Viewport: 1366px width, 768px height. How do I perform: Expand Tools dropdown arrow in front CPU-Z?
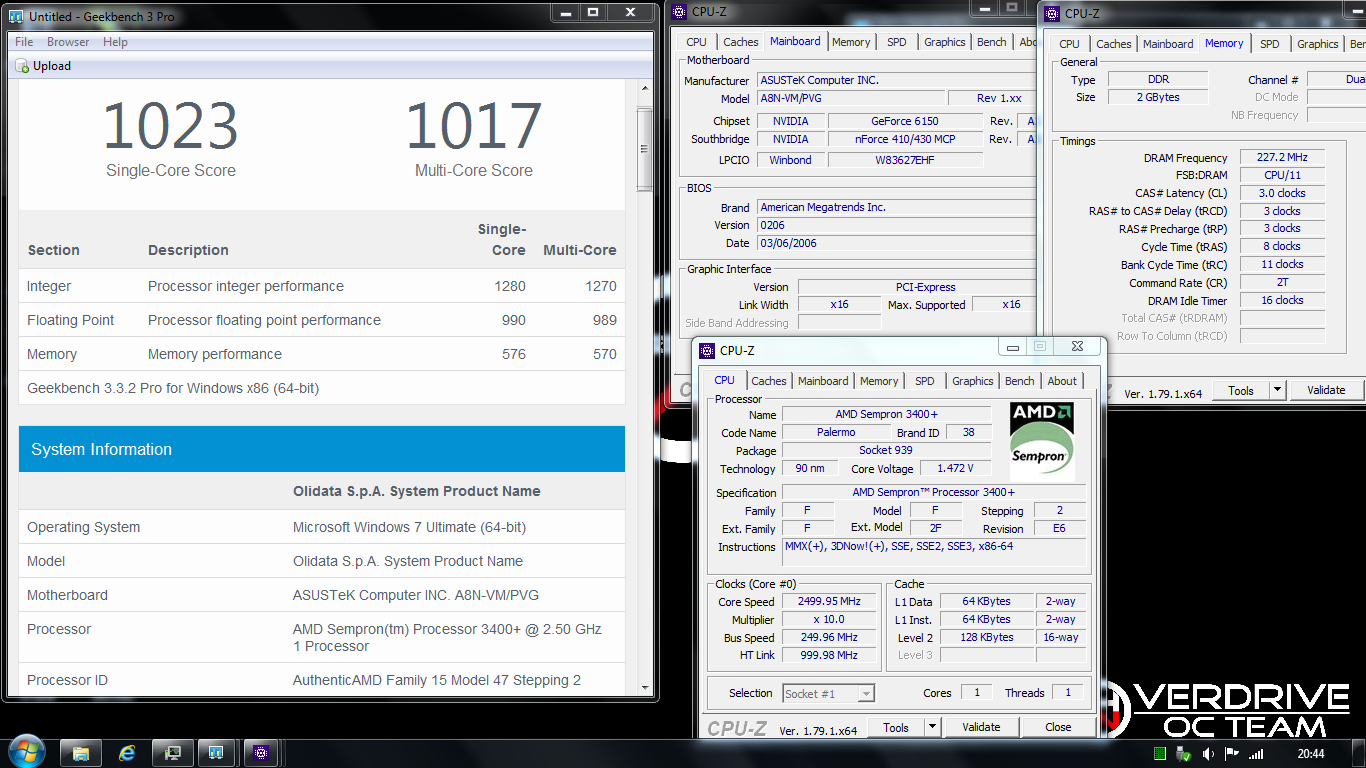tap(932, 727)
